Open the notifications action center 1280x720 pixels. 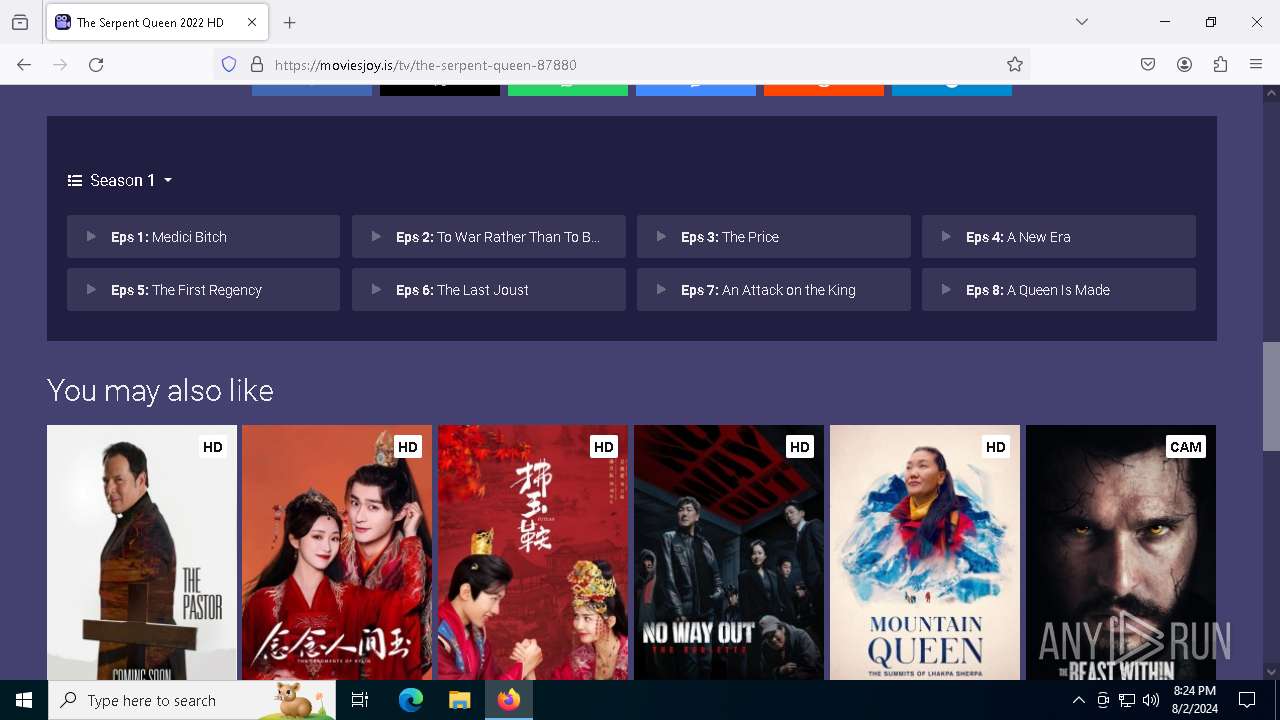click(x=1247, y=700)
